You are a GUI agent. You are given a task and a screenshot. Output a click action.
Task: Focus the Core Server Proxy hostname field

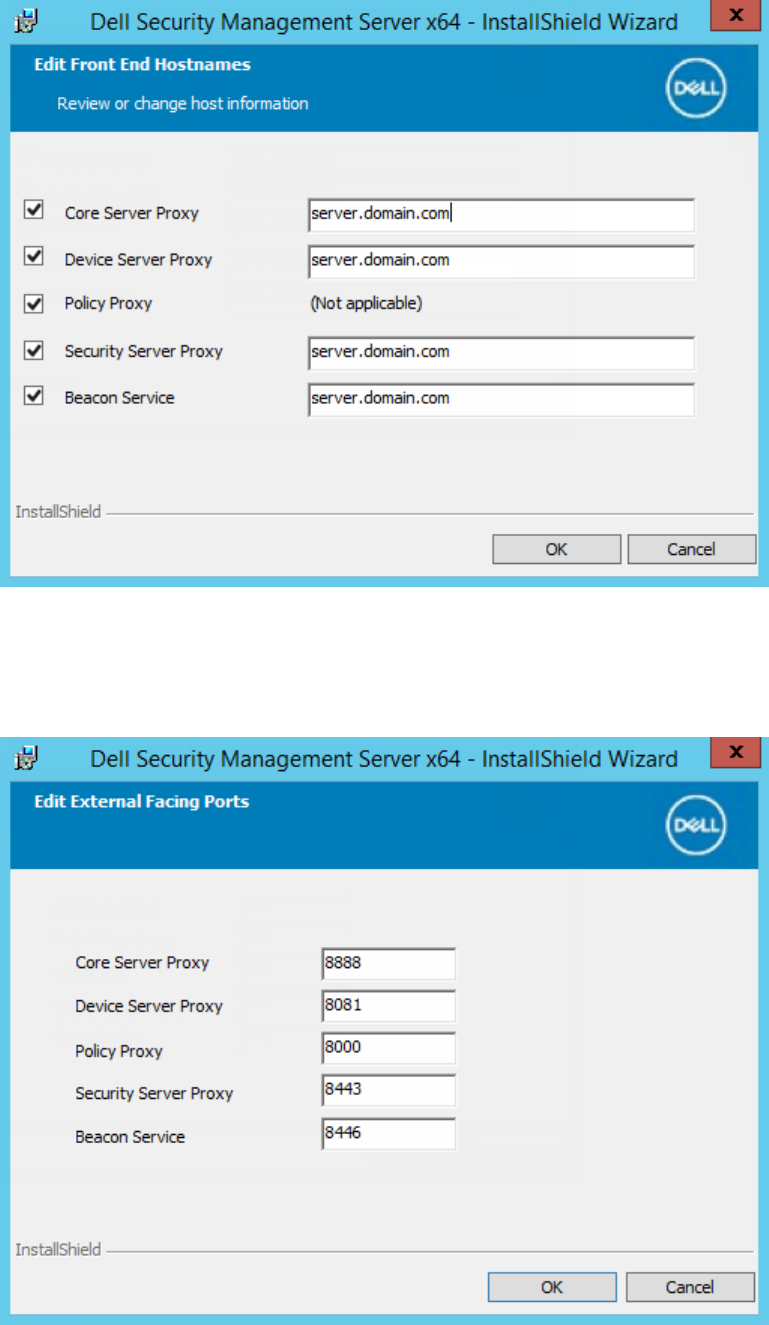coord(501,214)
